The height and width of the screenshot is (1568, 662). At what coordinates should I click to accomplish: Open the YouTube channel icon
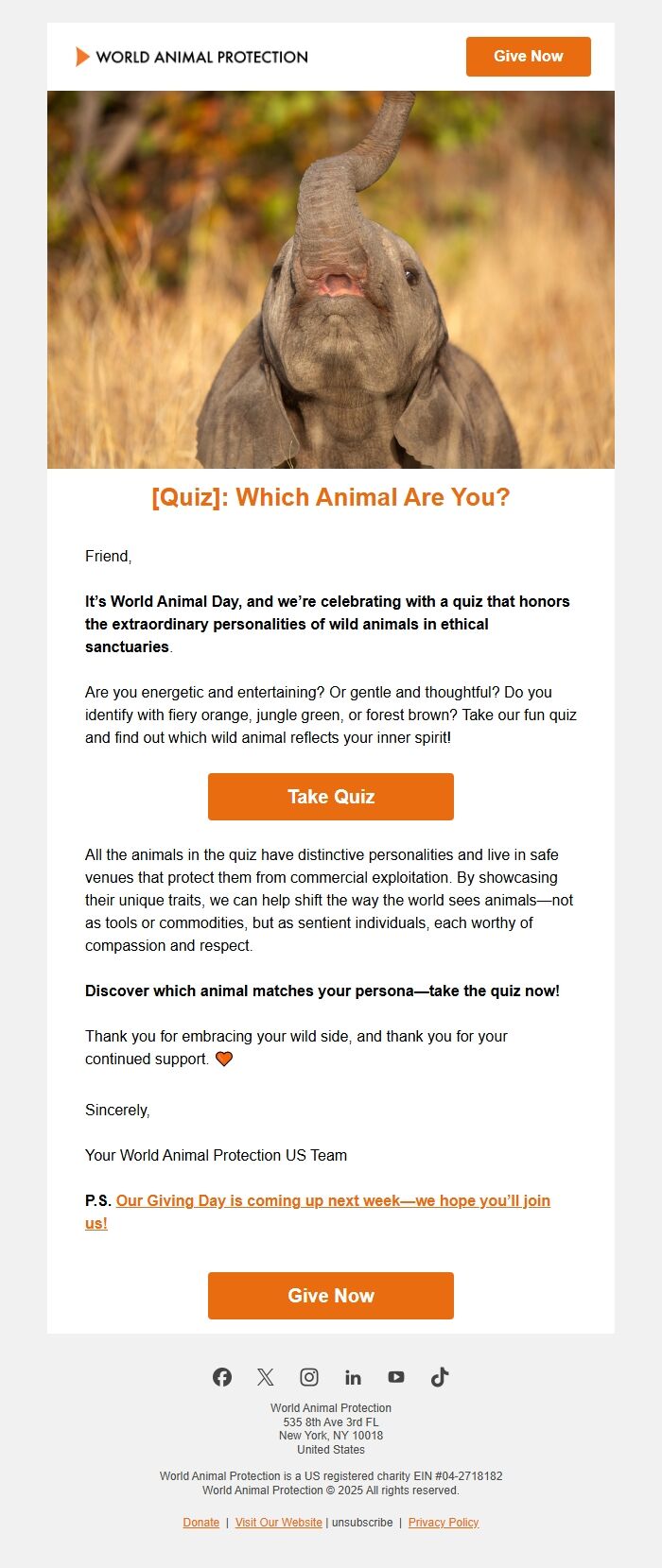coord(396,1377)
